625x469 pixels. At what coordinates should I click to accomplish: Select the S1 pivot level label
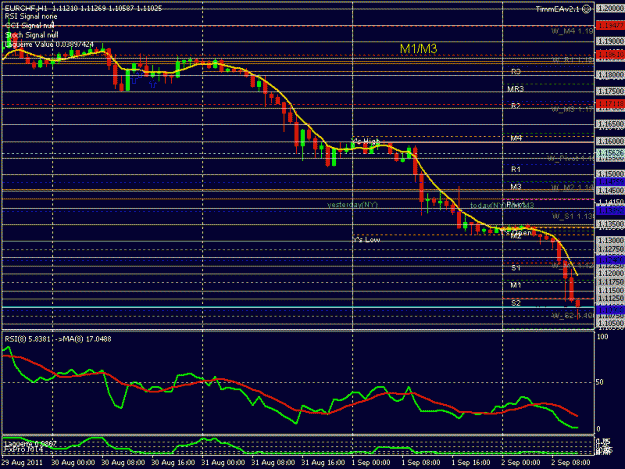tap(516, 268)
